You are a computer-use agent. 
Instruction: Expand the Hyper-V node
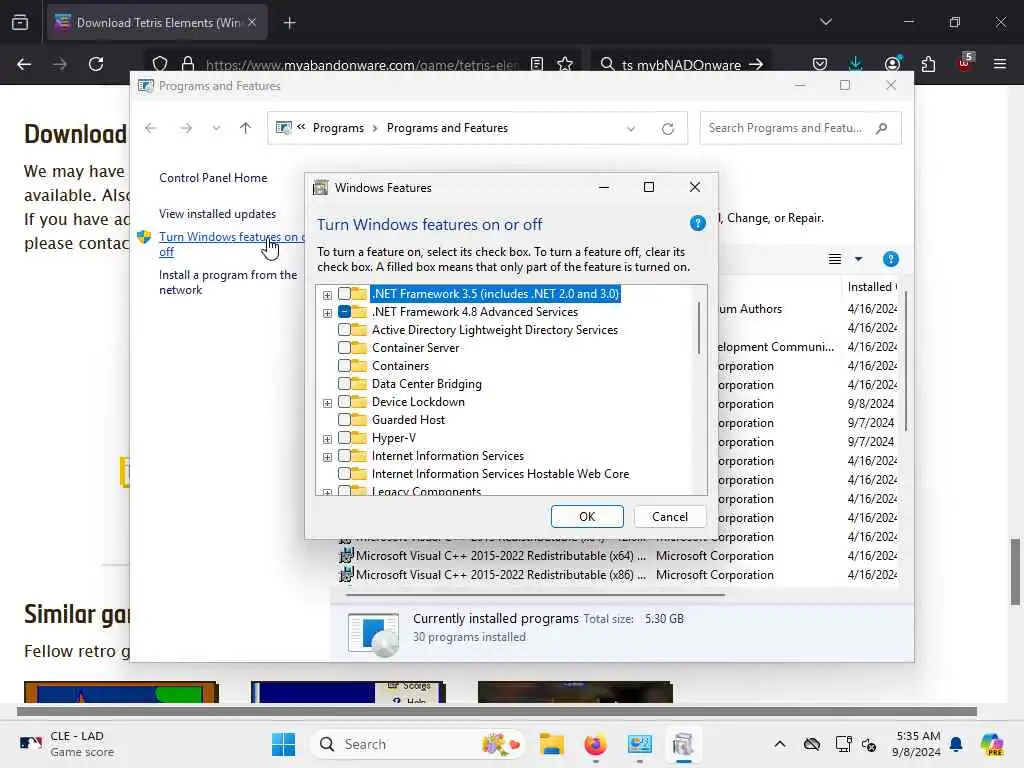pyautogui.click(x=327, y=439)
